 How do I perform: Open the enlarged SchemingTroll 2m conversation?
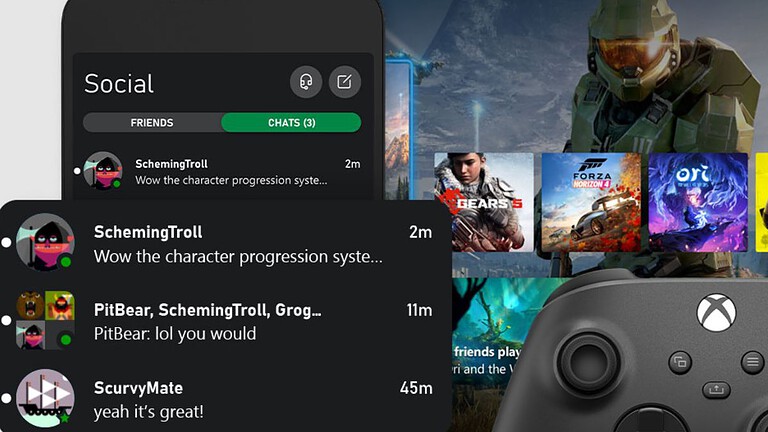[225, 243]
